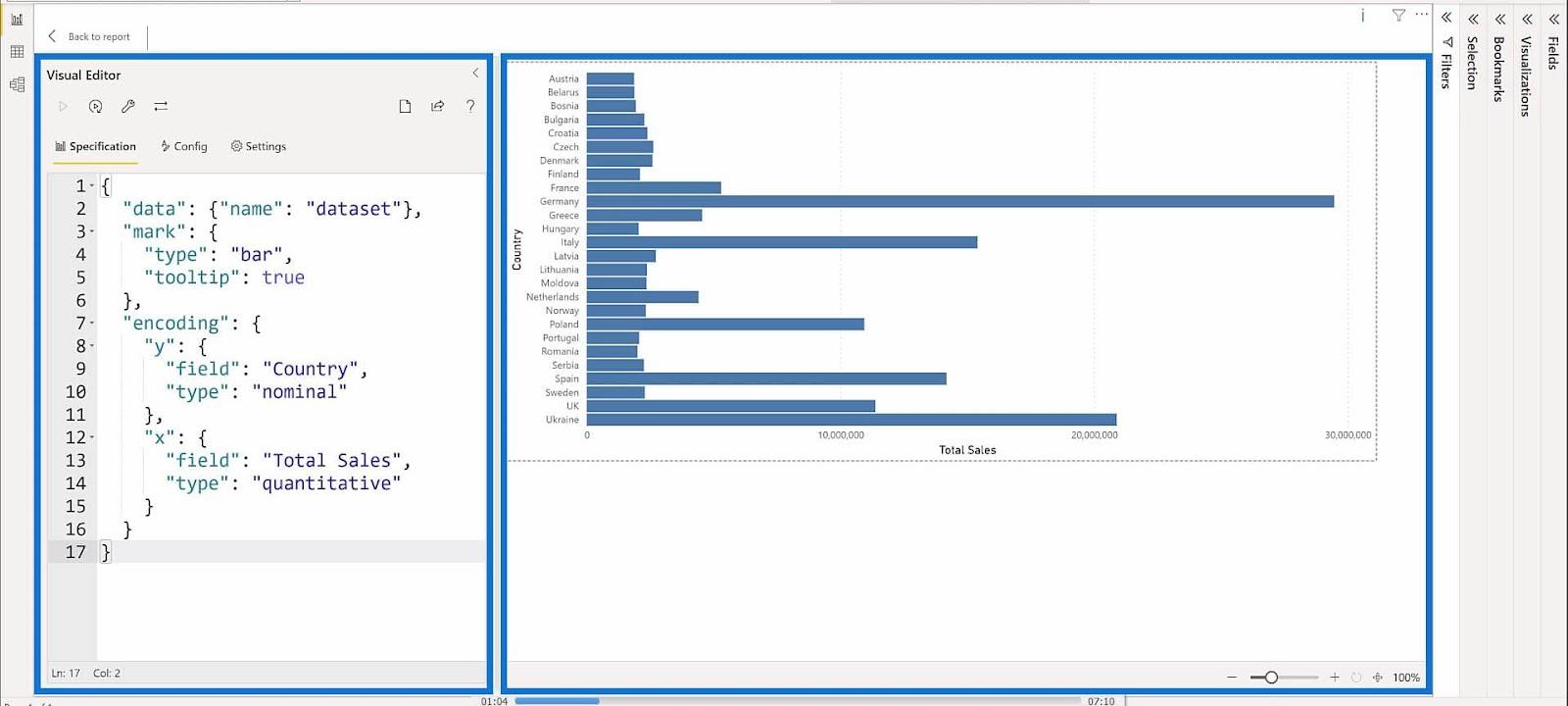Click the 100% zoom level text

pos(1406,678)
